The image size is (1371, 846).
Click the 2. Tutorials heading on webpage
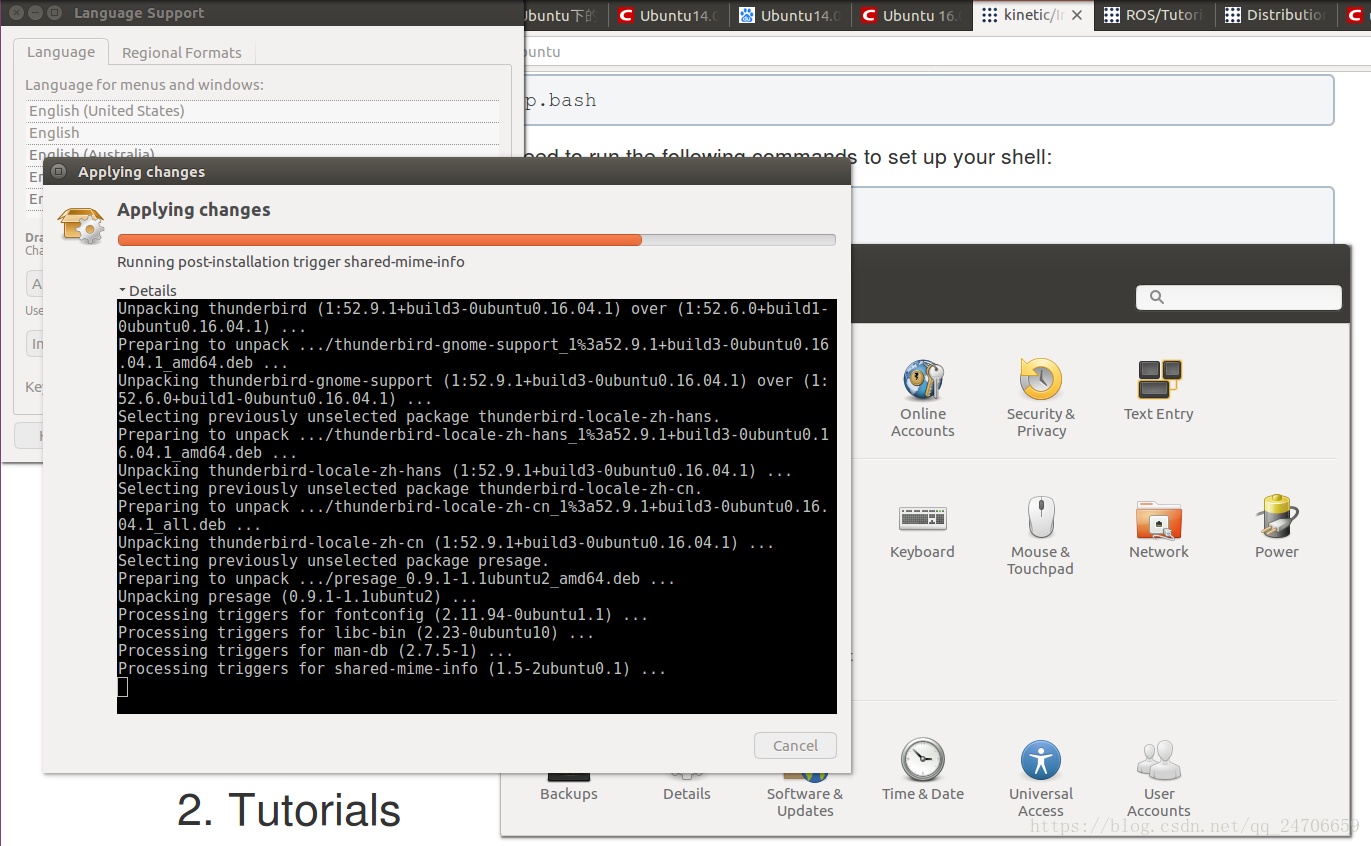(x=289, y=810)
